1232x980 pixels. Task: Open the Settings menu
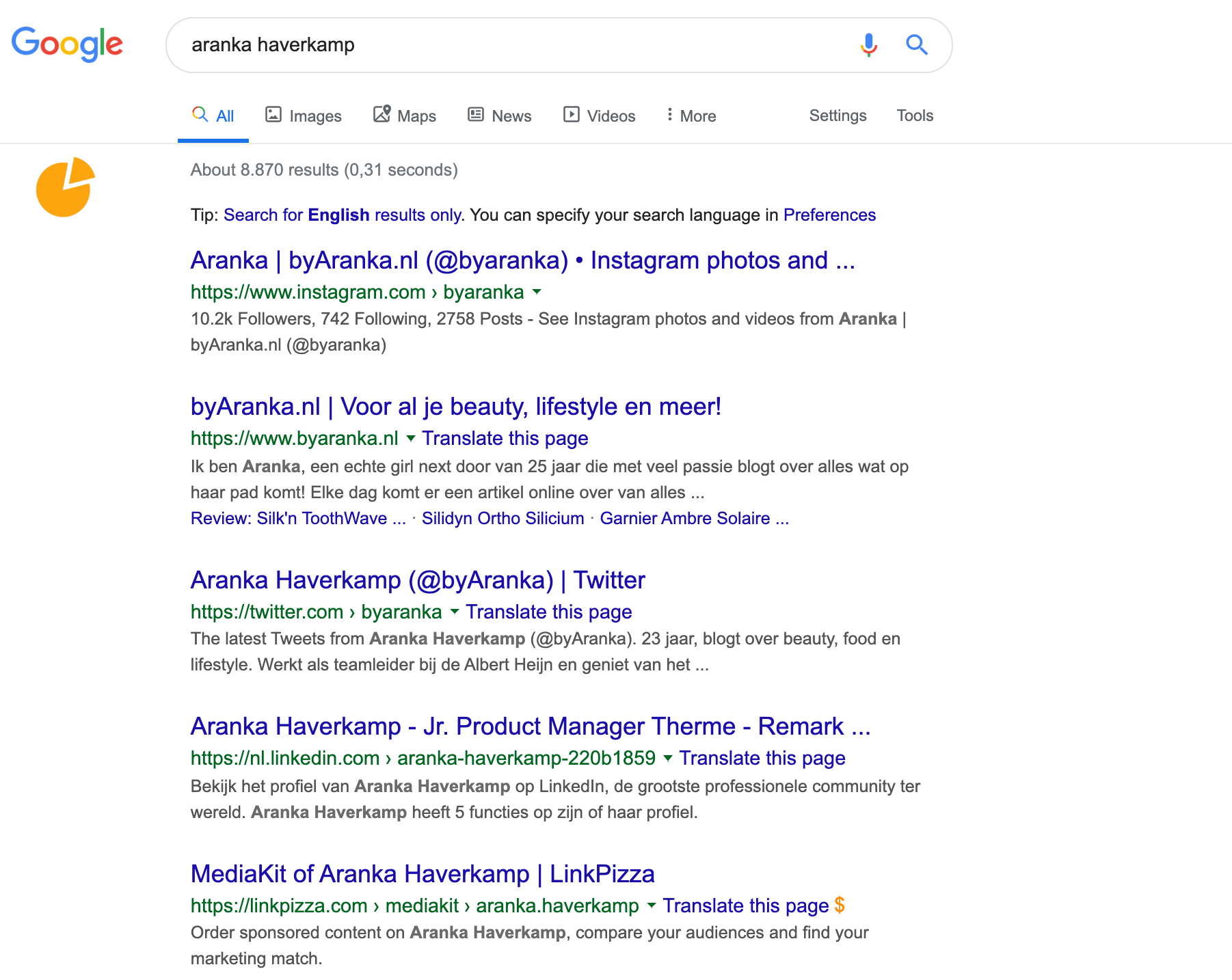click(838, 115)
